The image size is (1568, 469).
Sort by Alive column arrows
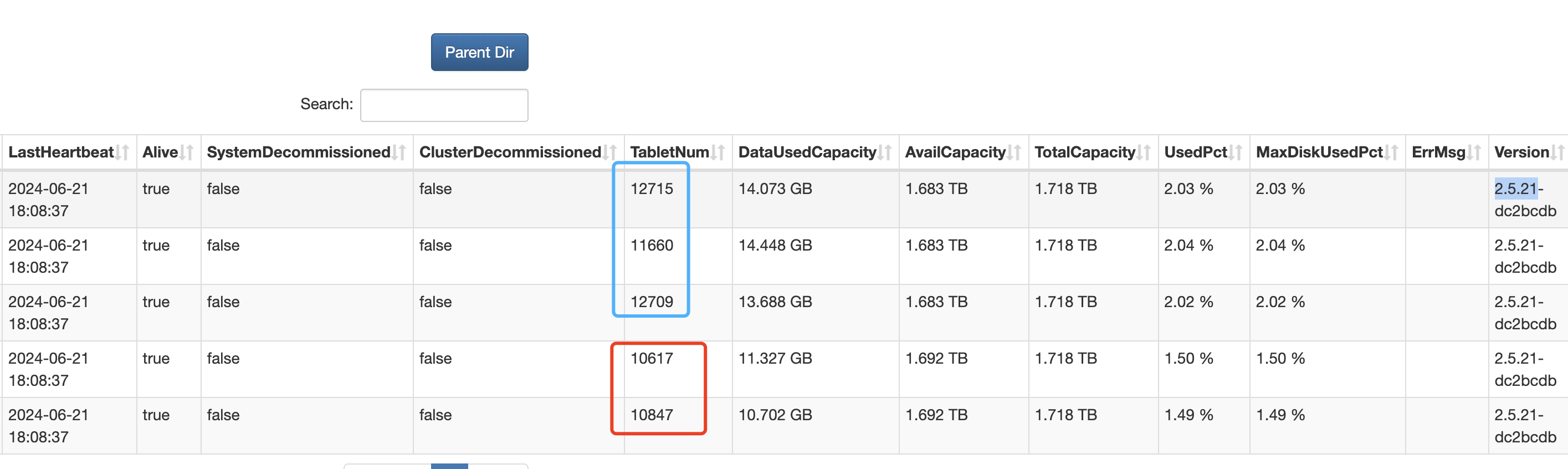coord(187,152)
